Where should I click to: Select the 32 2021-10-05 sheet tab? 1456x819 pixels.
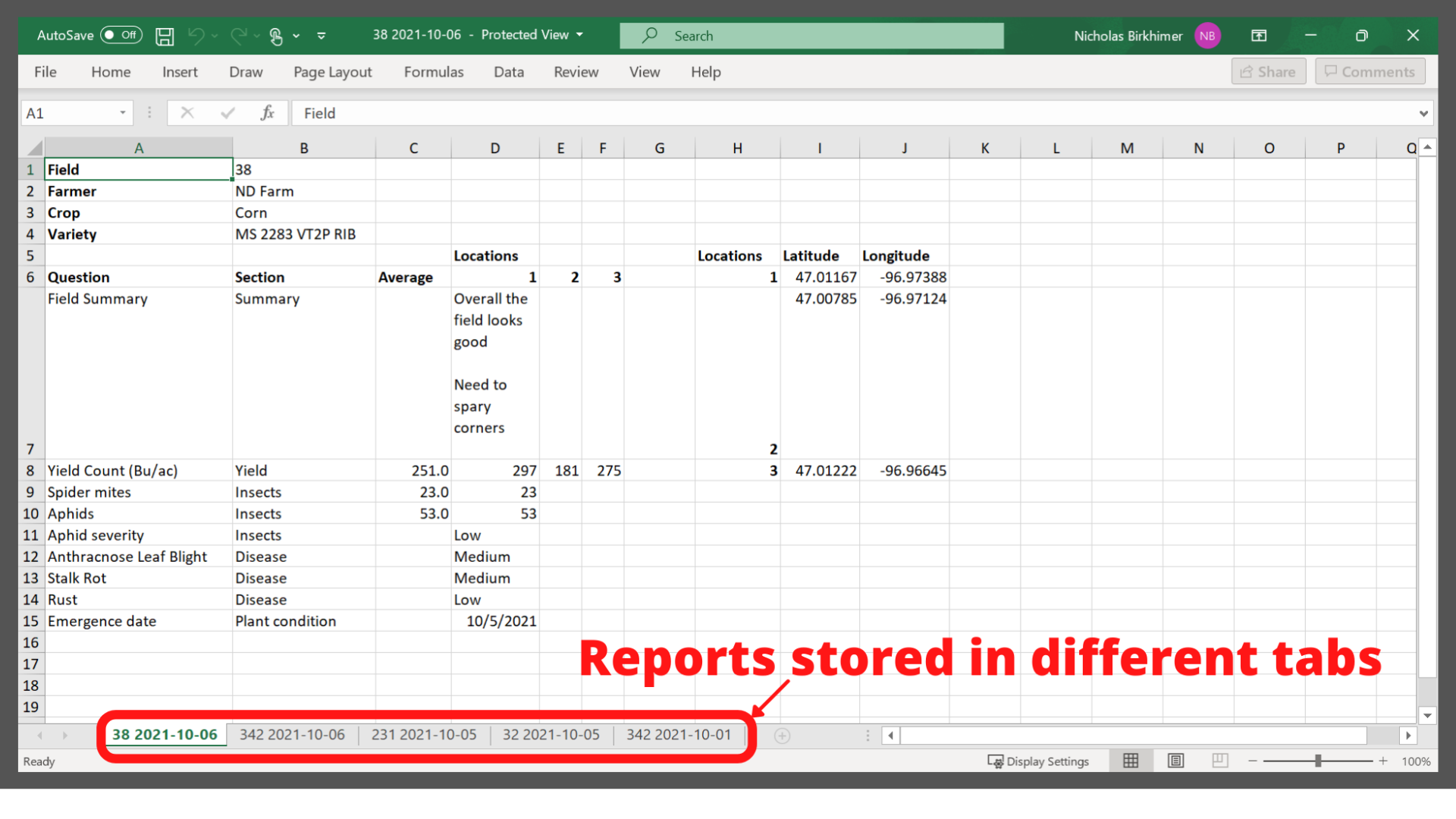pos(551,735)
